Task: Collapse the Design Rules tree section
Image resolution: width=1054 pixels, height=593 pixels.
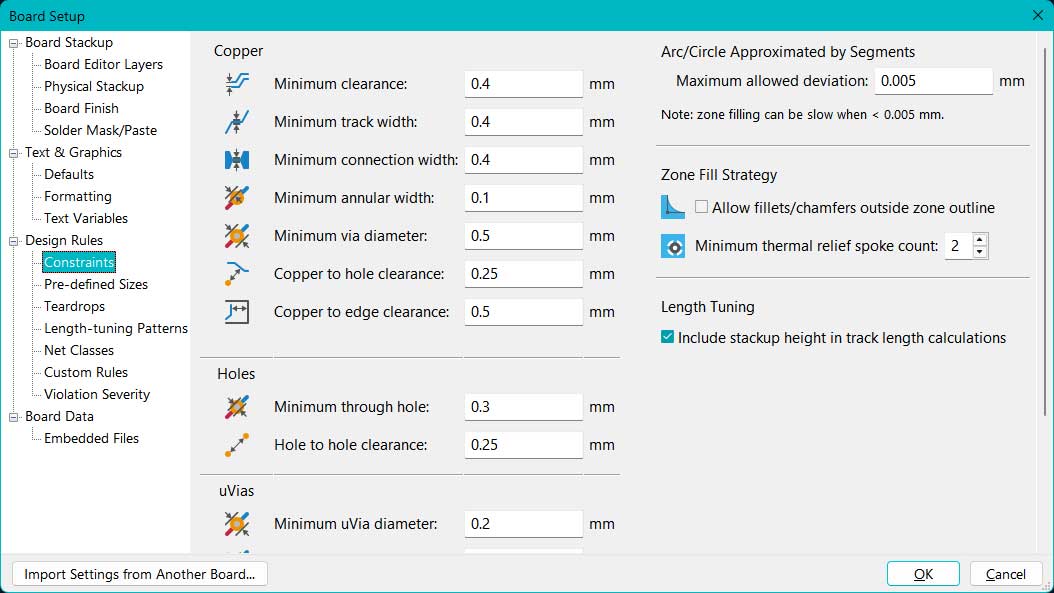Action: tap(14, 241)
